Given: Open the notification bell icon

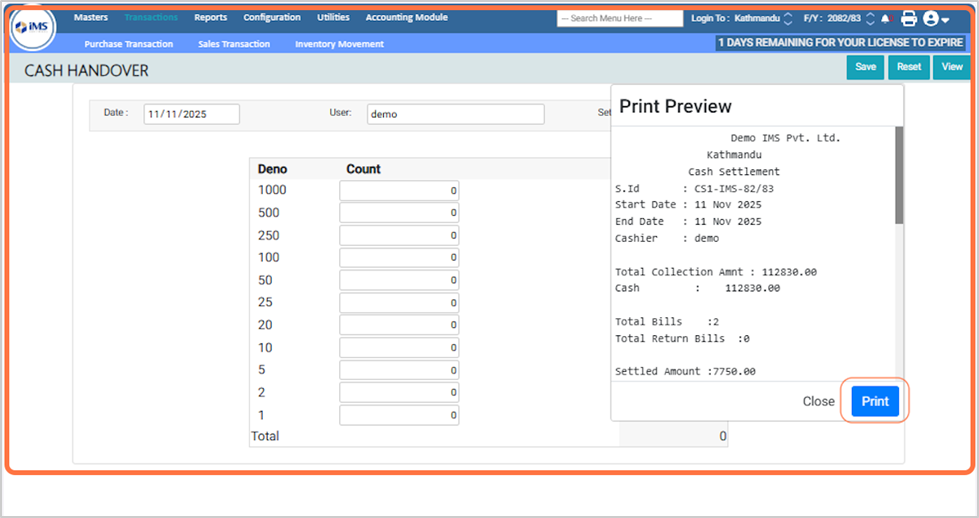Looking at the screenshot, I should 887,18.
